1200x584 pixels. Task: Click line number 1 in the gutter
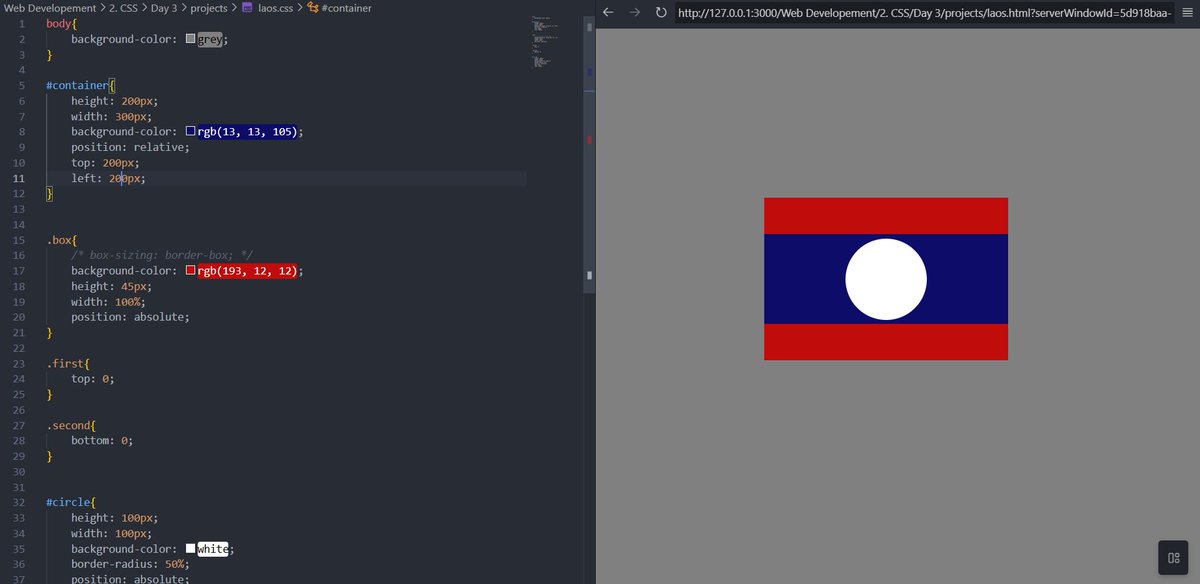(22, 24)
